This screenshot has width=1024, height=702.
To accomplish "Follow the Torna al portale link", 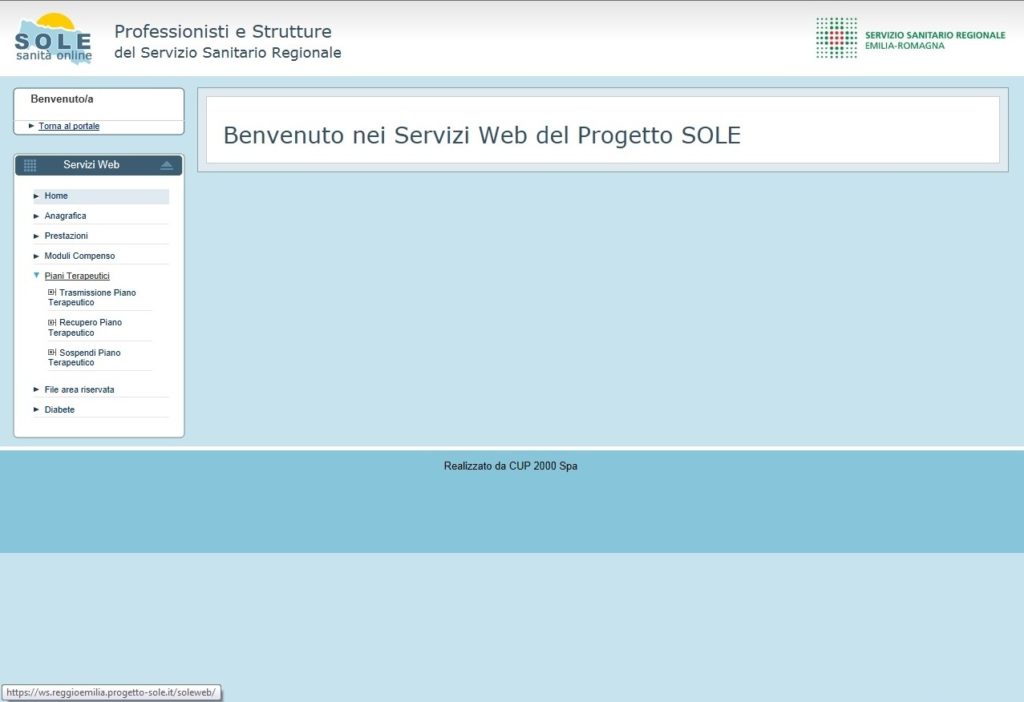I will (x=69, y=126).
